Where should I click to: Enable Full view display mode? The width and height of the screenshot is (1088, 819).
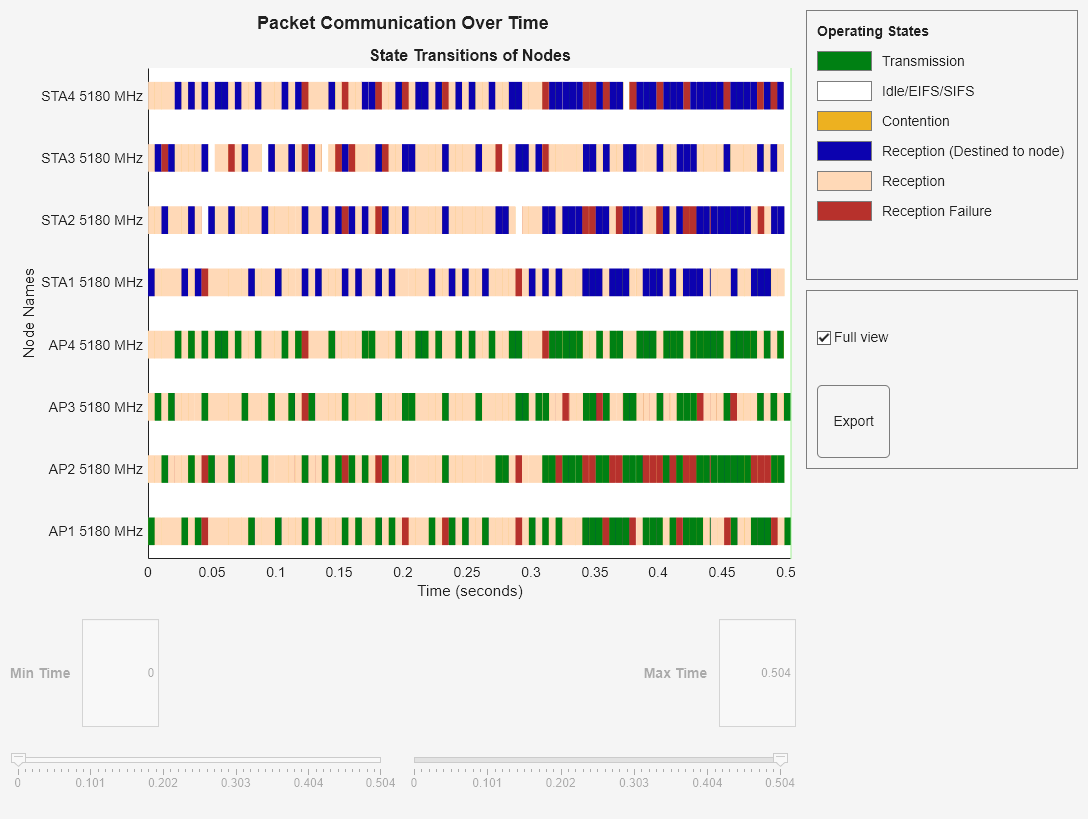[823, 337]
